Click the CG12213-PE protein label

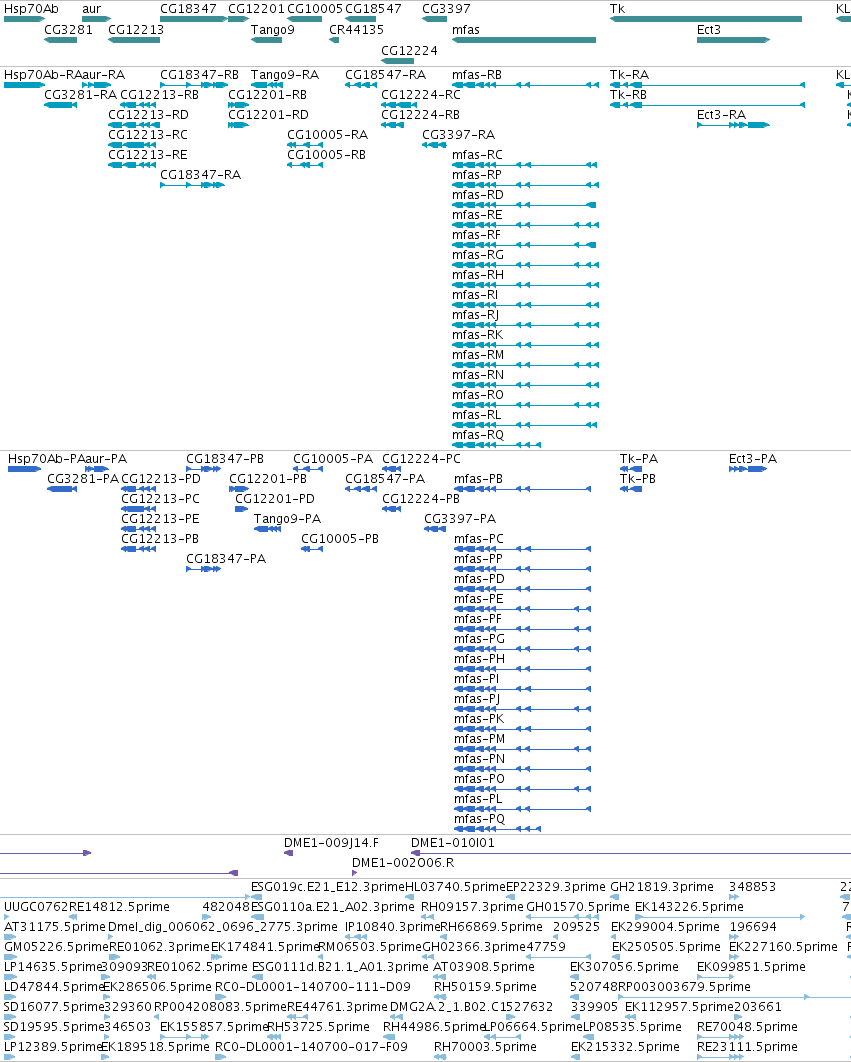coord(160,519)
